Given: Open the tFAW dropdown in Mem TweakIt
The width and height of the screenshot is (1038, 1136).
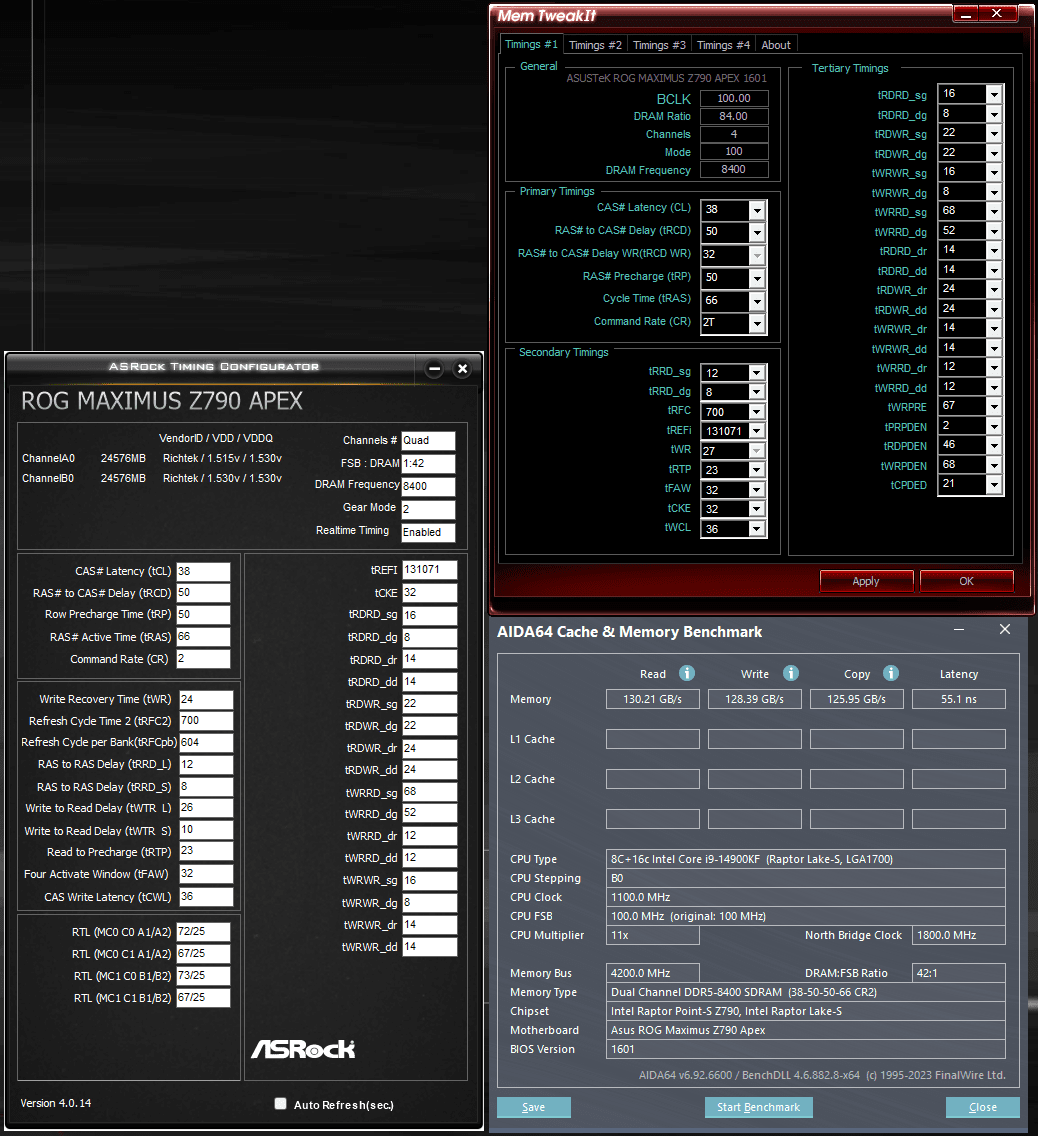Looking at the screenshot, I should [757, 490].
